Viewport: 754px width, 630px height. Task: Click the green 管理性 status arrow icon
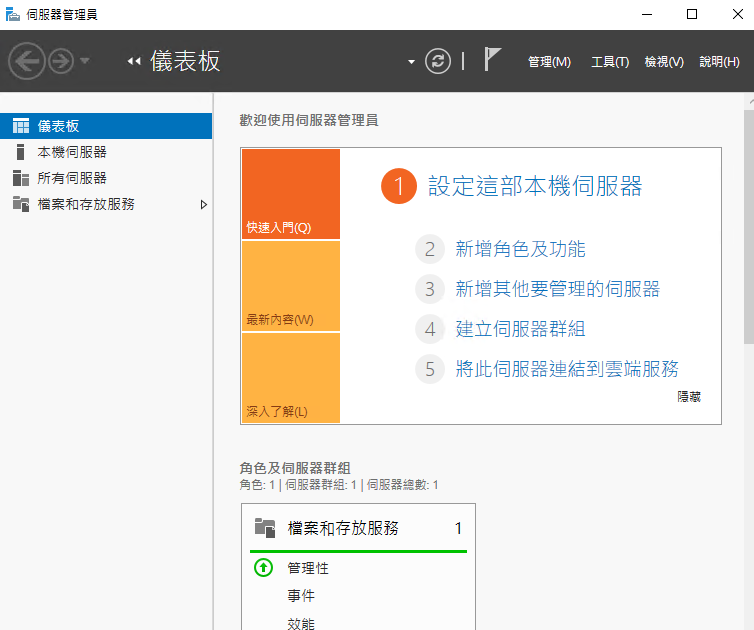(x=263, y=567)
